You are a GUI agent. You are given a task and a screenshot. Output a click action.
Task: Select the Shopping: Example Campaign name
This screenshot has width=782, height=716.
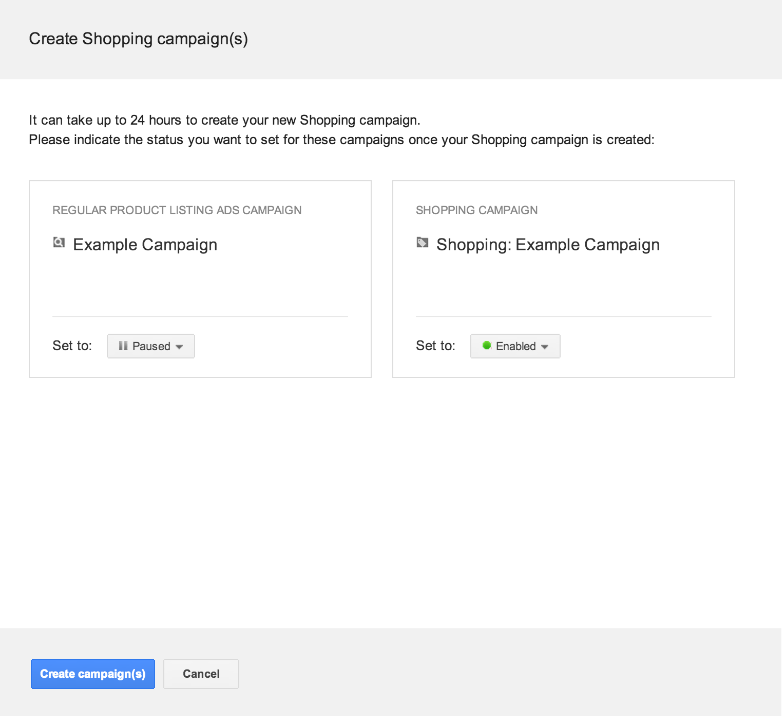(x=548, y=245)
